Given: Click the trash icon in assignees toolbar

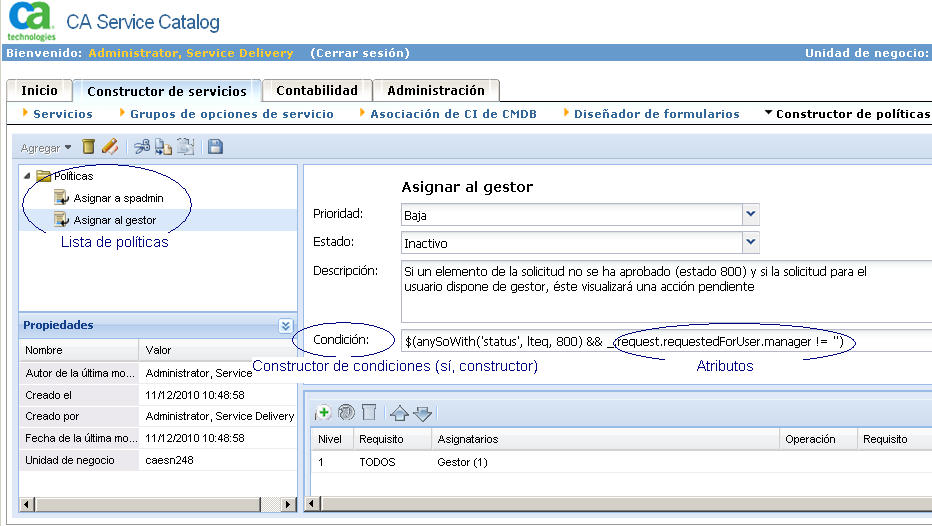Looking at the screenshot, I should coord(368,412).
